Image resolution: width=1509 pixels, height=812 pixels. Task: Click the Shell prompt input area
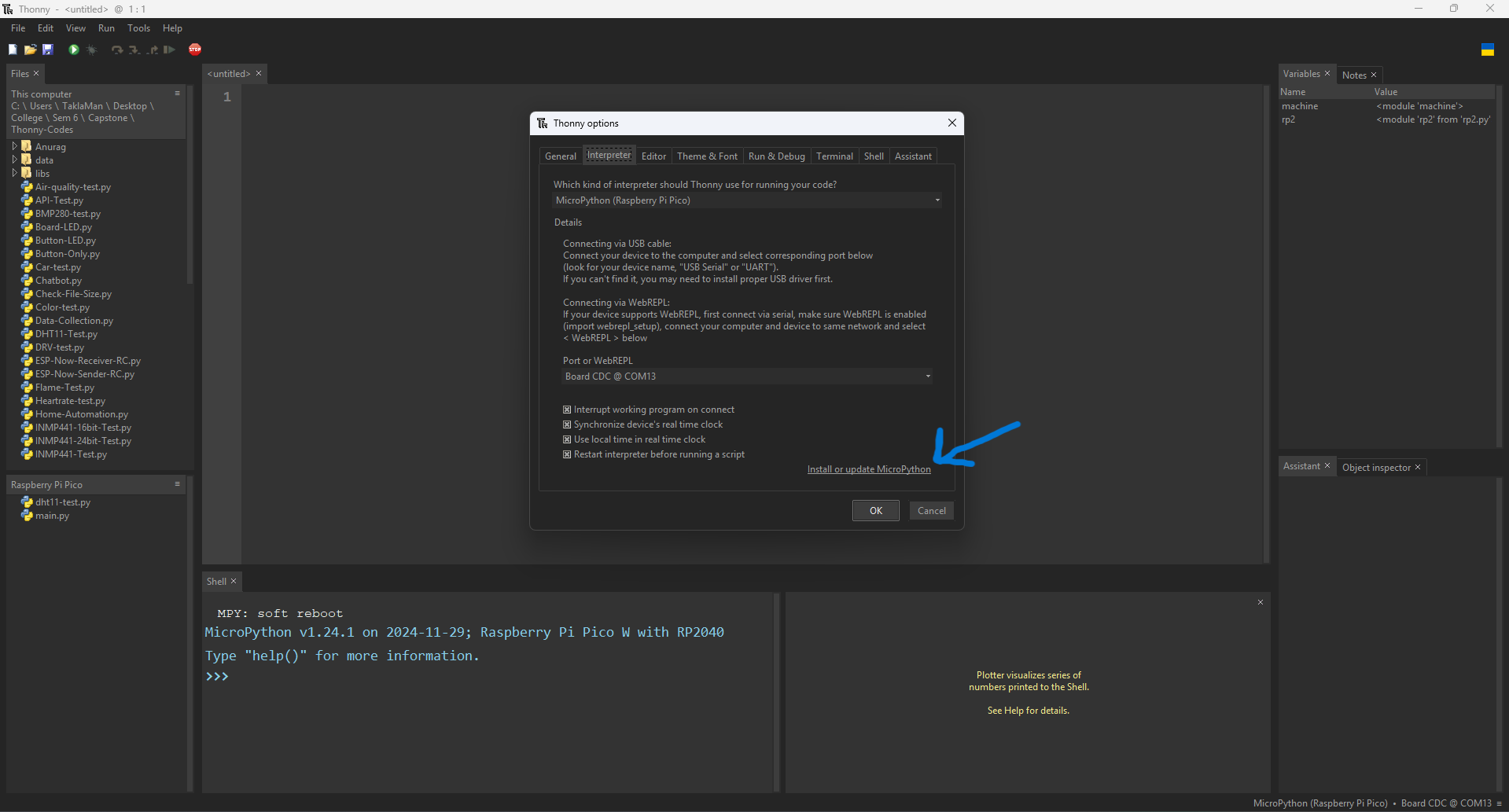488,677
